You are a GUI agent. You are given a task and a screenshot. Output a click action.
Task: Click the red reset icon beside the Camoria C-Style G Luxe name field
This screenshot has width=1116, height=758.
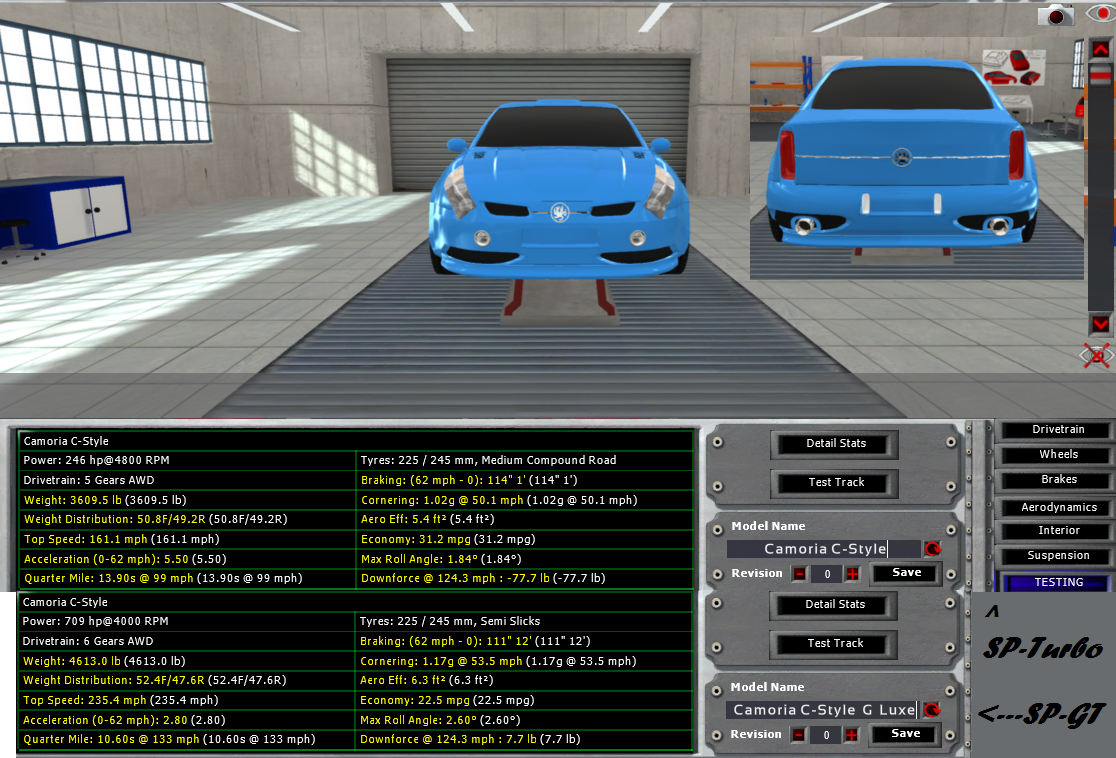click(932, 710)
